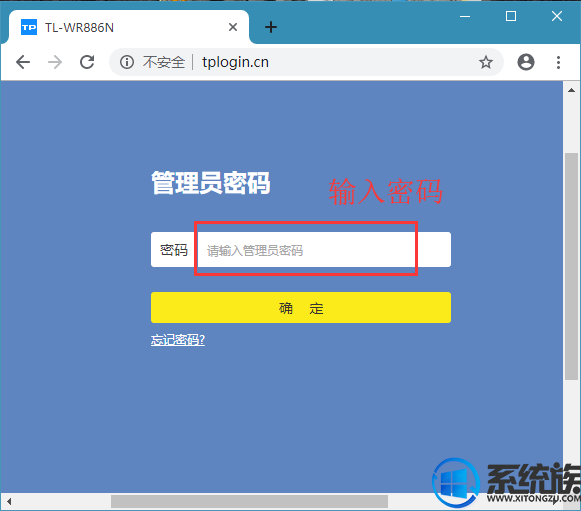Click the vertical scrollbar thumb
The height and width of the screenshot is (511, 581).
pyautogui.click(x=571, y=266)
